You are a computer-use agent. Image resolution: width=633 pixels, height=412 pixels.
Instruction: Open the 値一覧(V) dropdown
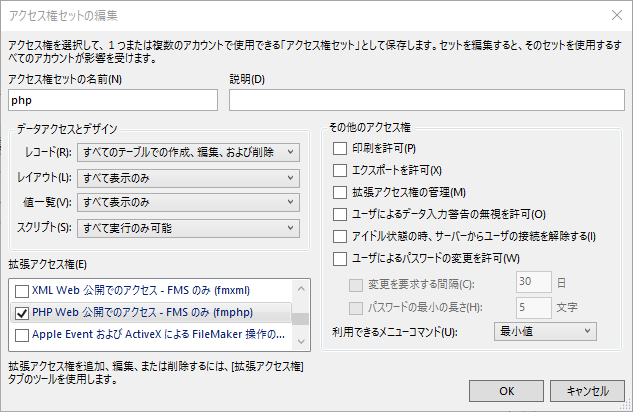coord(188,202)
